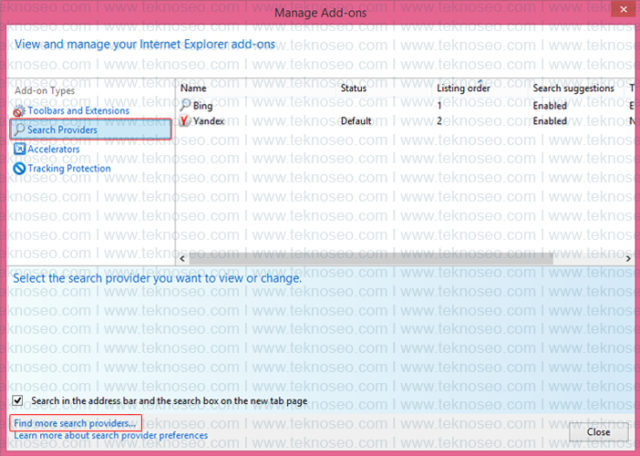Select Search Providers add-on type
Screen dimensions: 640x456
tap(91, 130)
